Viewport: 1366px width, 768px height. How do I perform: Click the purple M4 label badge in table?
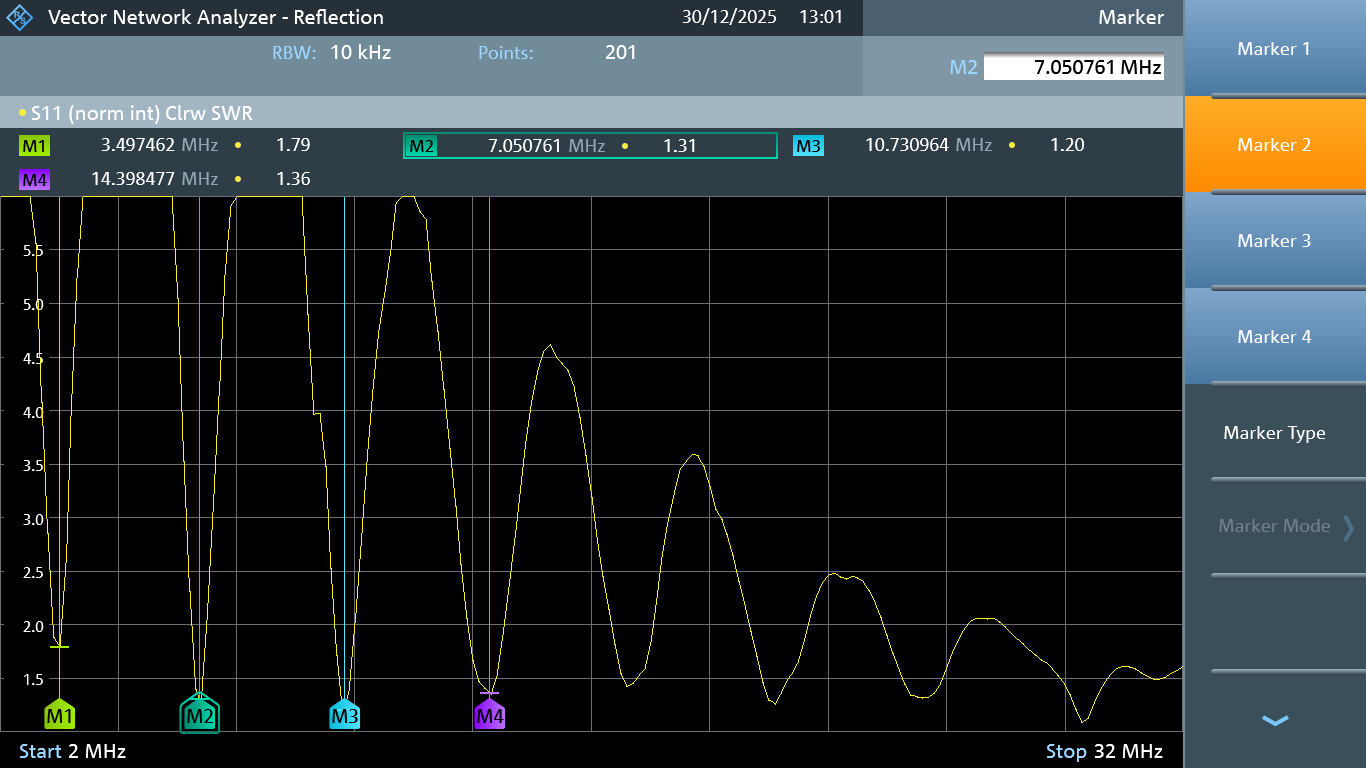point(35,180)
